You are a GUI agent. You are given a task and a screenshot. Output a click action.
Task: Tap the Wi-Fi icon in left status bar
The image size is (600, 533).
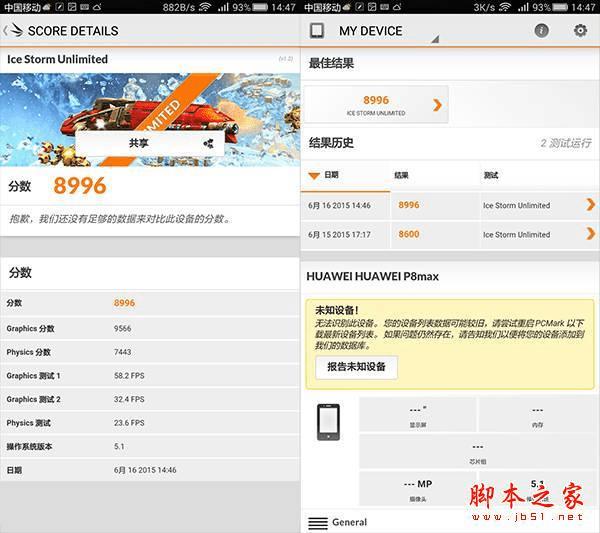point(205,7)
